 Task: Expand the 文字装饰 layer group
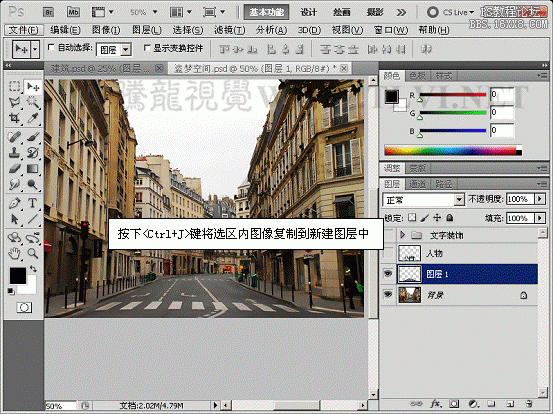[x=402, y=235]
